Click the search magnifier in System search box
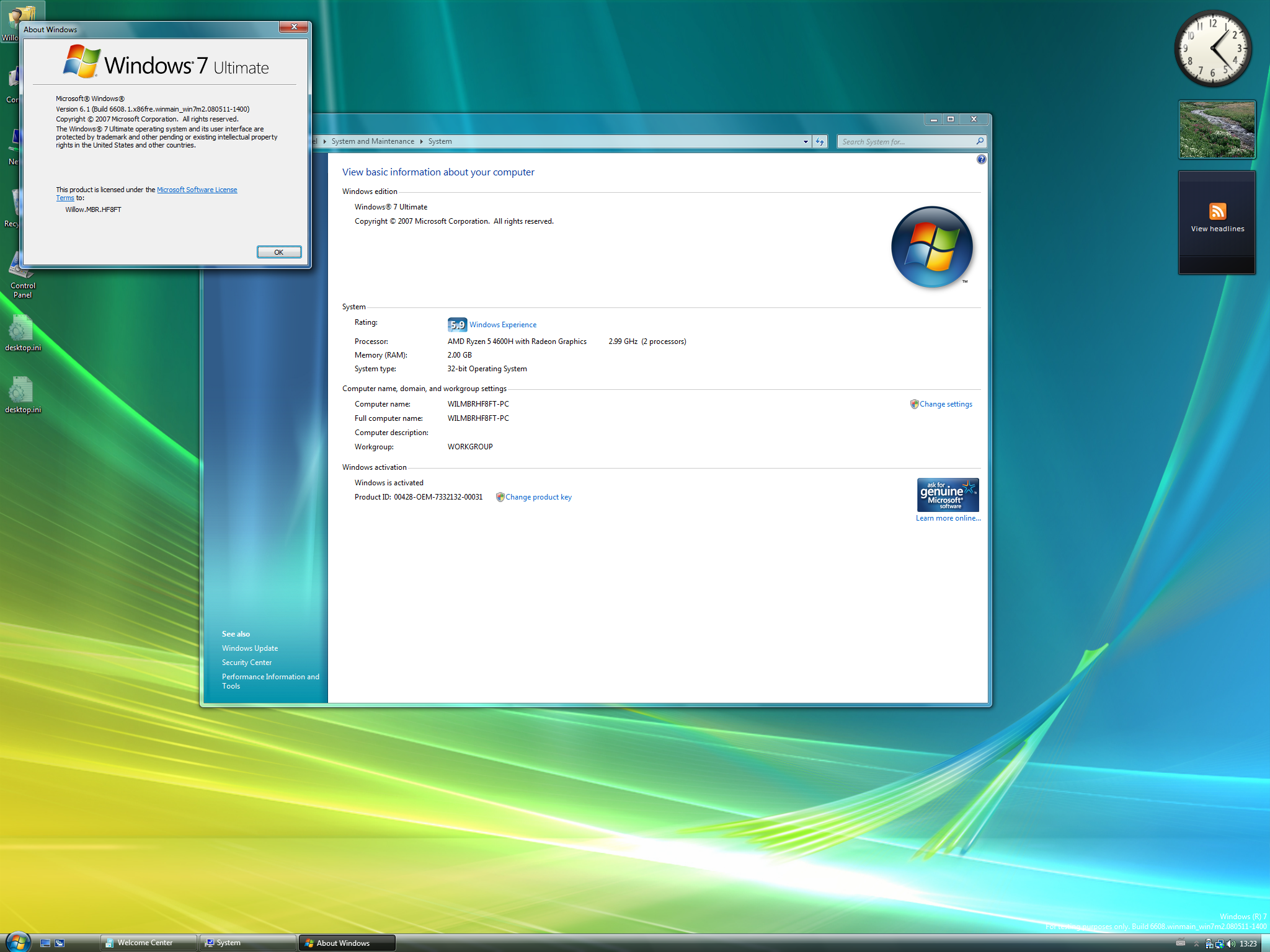 coord(980,141)
